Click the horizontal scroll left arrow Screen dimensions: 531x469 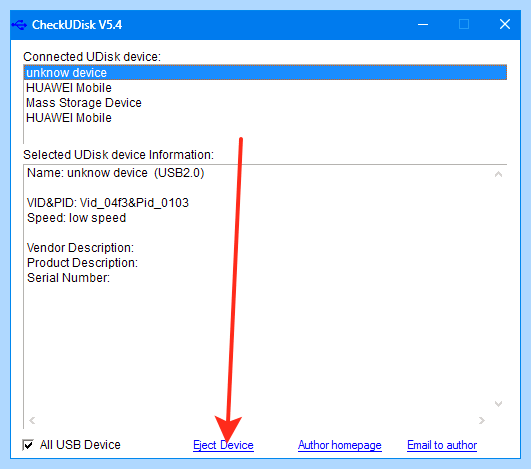point(32,421)
